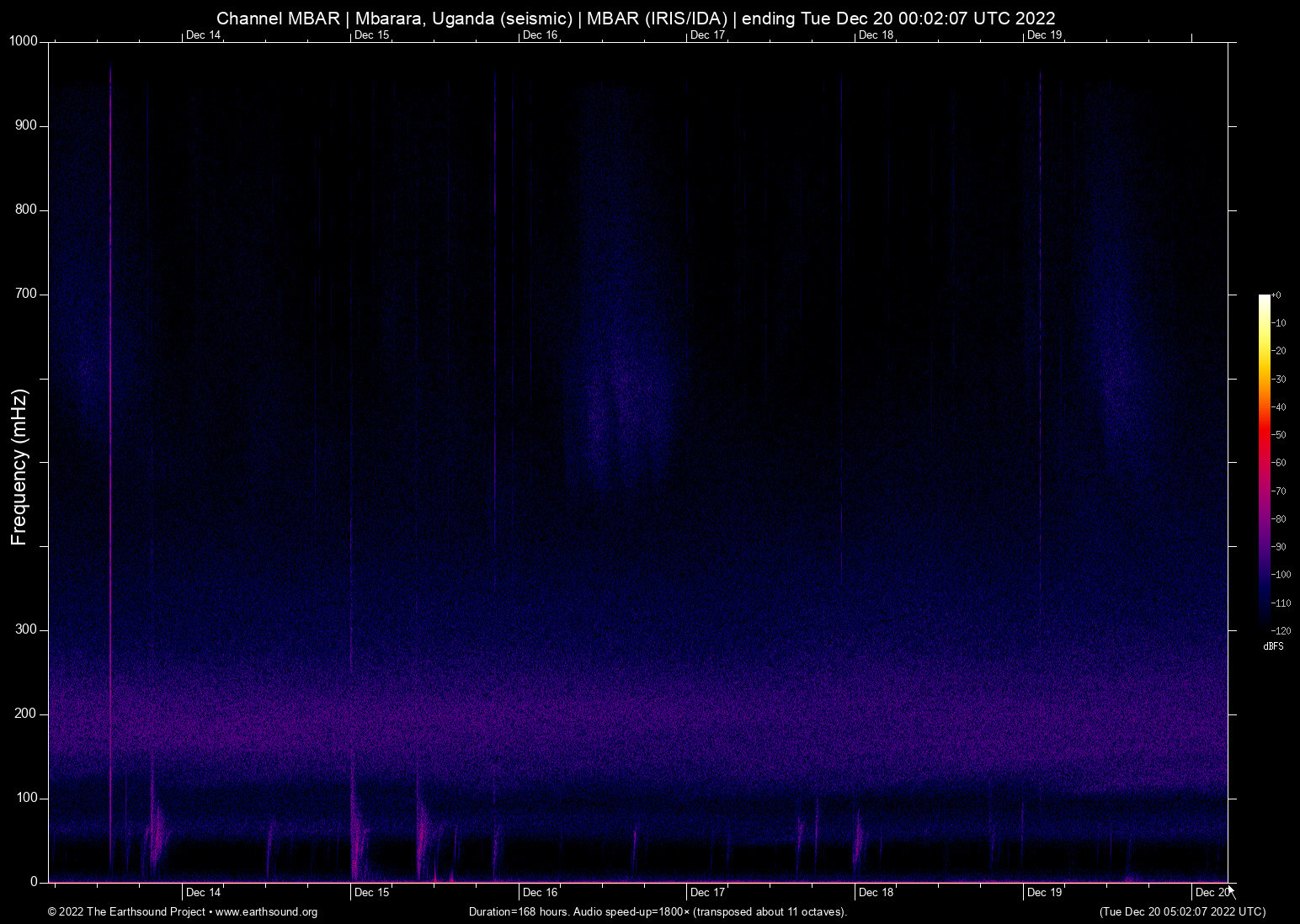Screen dimensions: 1300x924
Task: Click the bottom-right UTC timestamp text
Action: click(x=1182, y=912)
